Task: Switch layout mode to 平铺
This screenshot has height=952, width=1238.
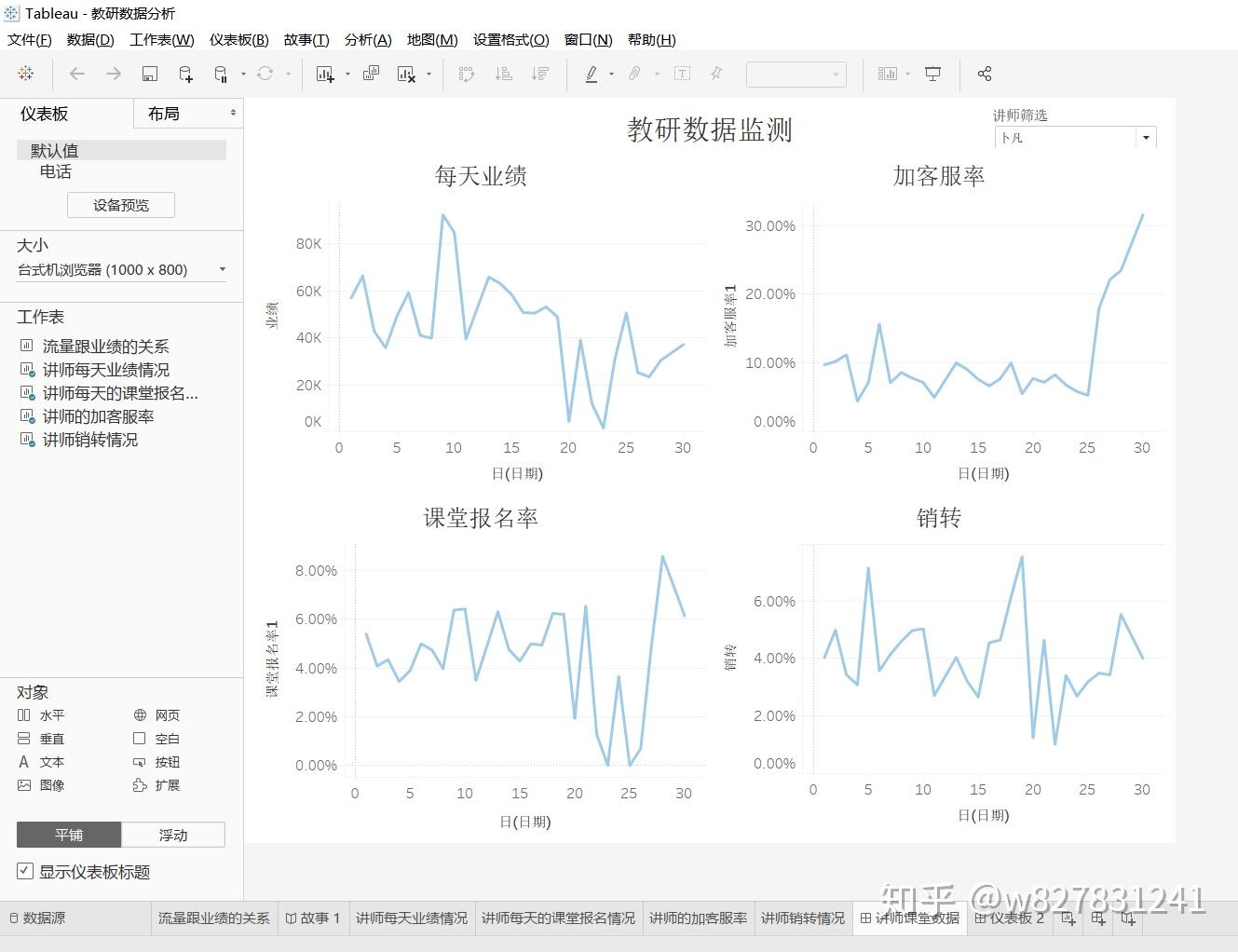Action: coord(69,835)
